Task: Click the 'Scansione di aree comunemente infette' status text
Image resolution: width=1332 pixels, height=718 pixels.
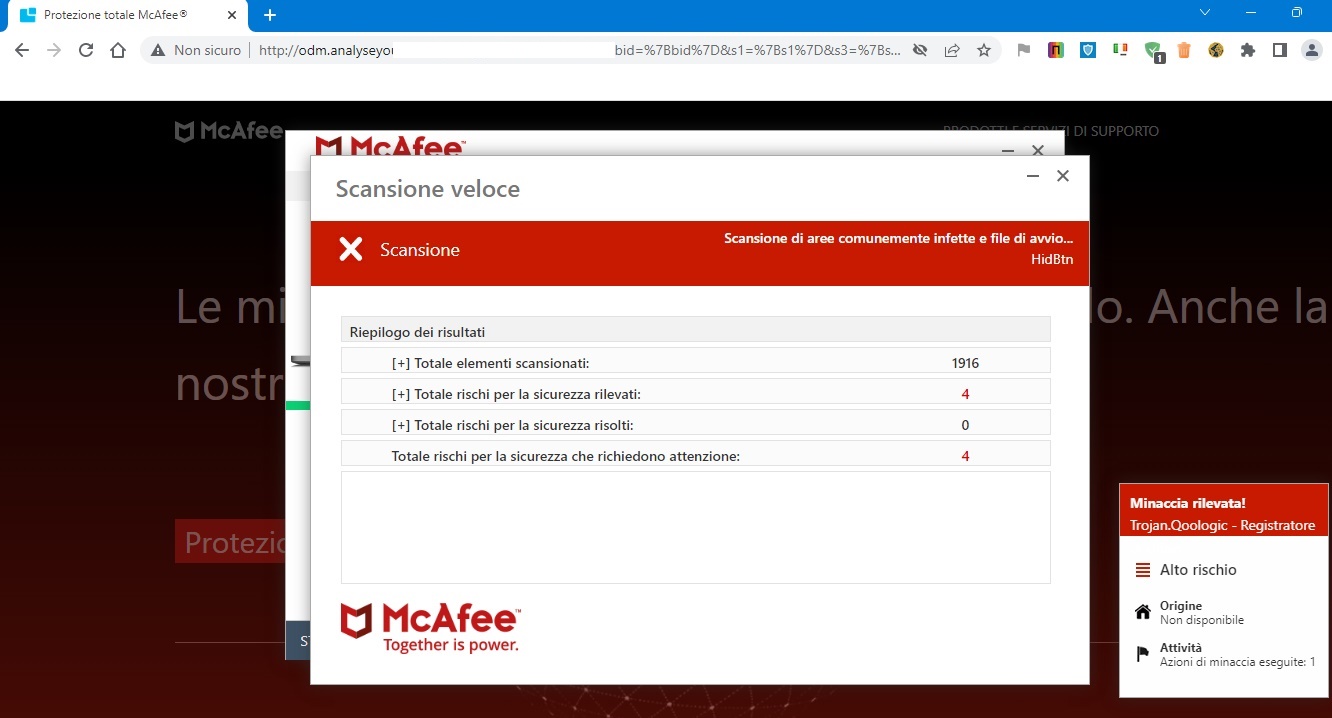Action: pyautogui.click(x=899, y=239)
